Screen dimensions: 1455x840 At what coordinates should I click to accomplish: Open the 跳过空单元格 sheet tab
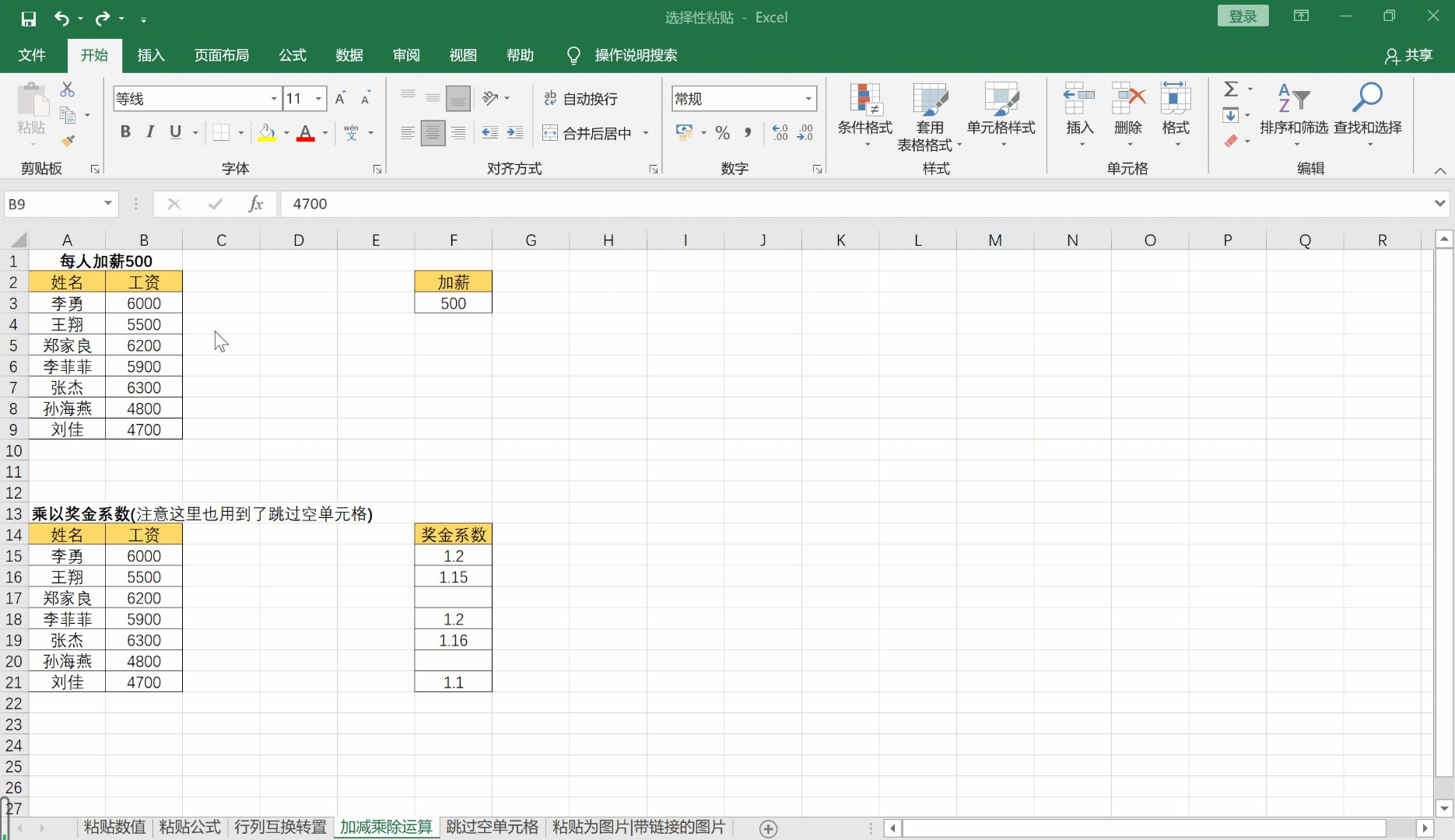point(493,828)
